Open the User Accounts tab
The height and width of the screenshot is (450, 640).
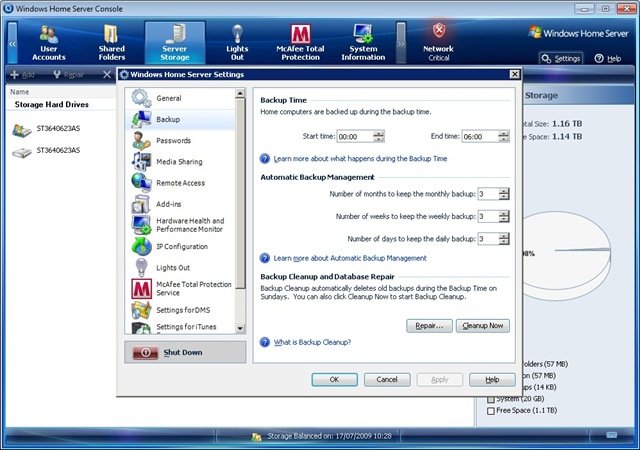coord(49,43)
